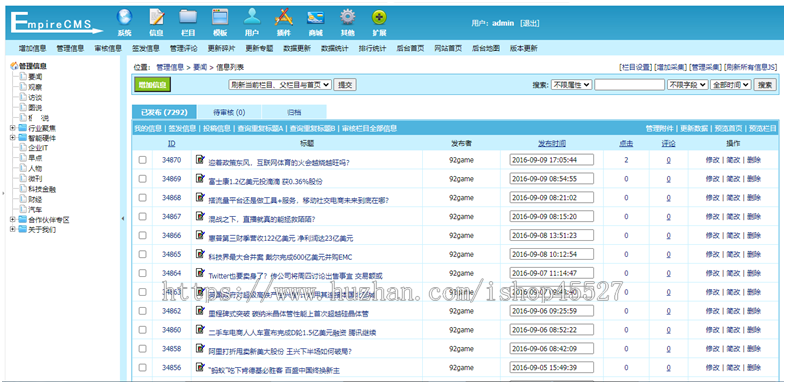Open 增加信息 in the submenu bar
Image resolution: width=786 pixels, height=384 pixels.
(x=33, y=49)
